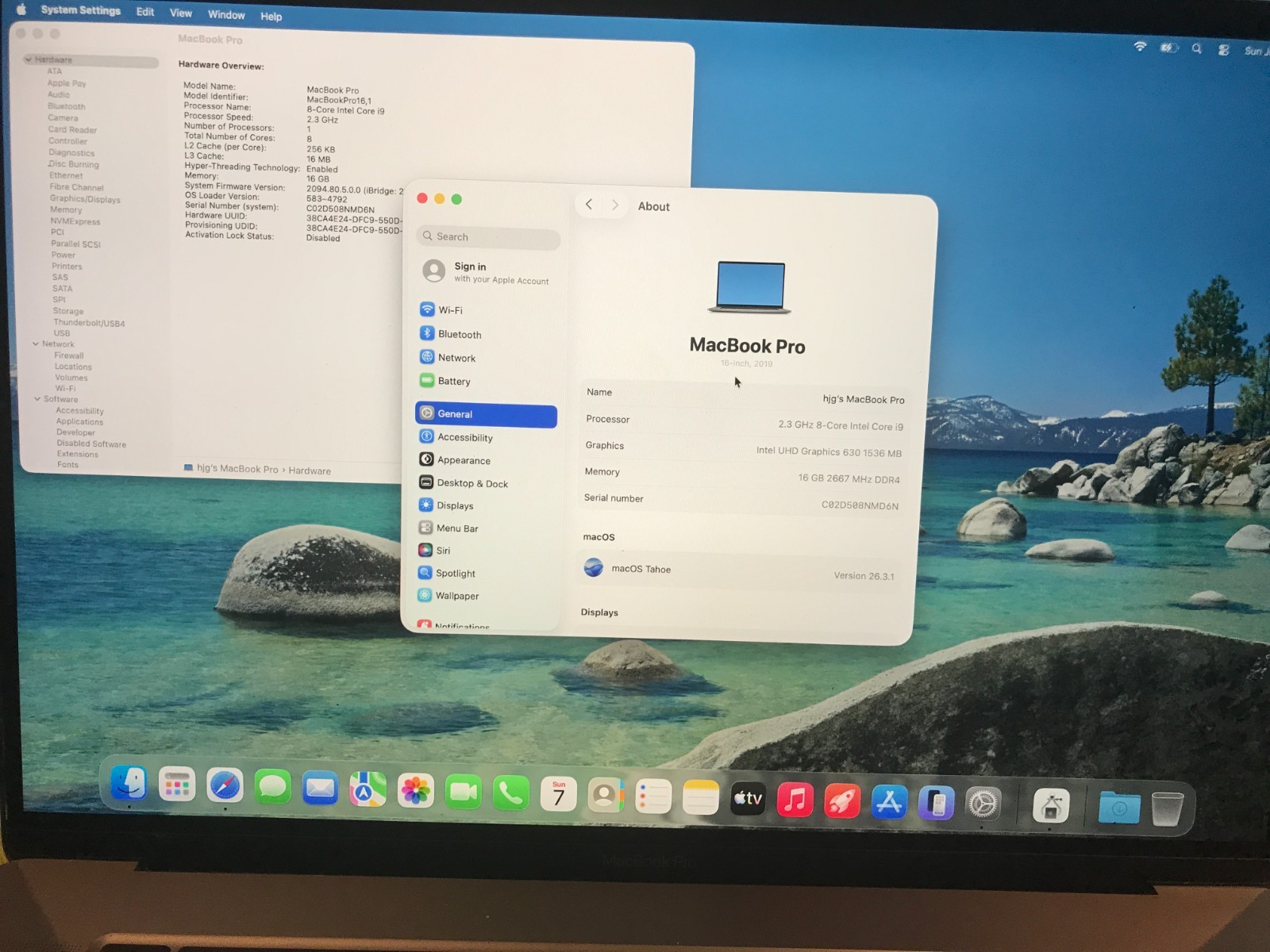The image size is (1270, 952).
Task: Open Reminders from the Dock
Action: click(x=653, y=797)
